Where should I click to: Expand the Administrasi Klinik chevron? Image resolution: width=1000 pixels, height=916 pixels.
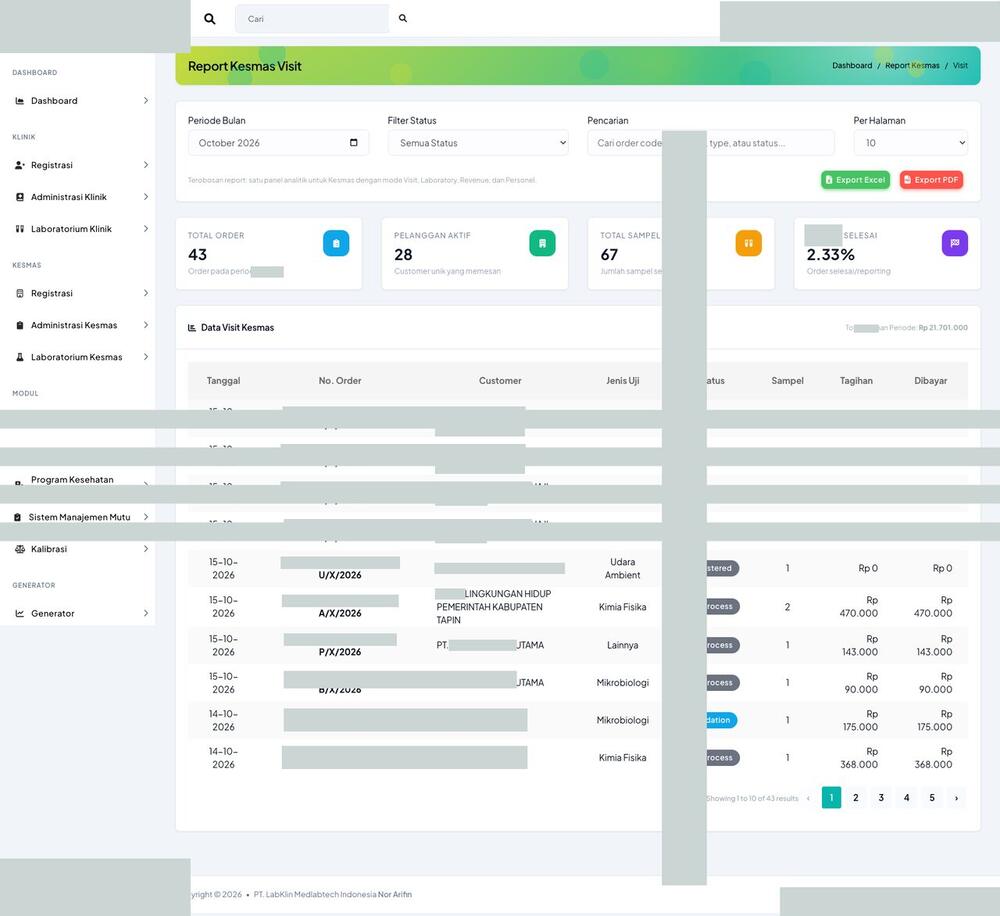point(146,197)
